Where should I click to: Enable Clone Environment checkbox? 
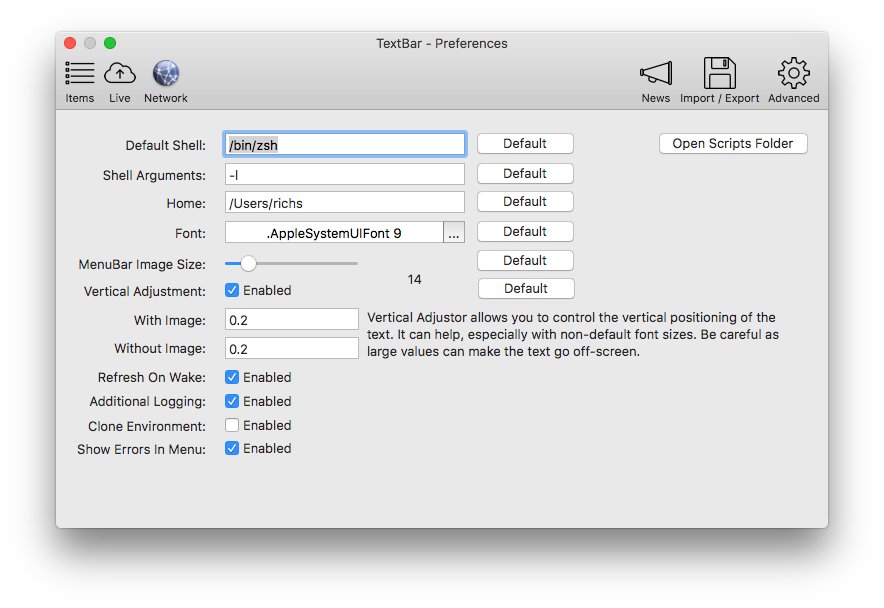pos(232,425)
